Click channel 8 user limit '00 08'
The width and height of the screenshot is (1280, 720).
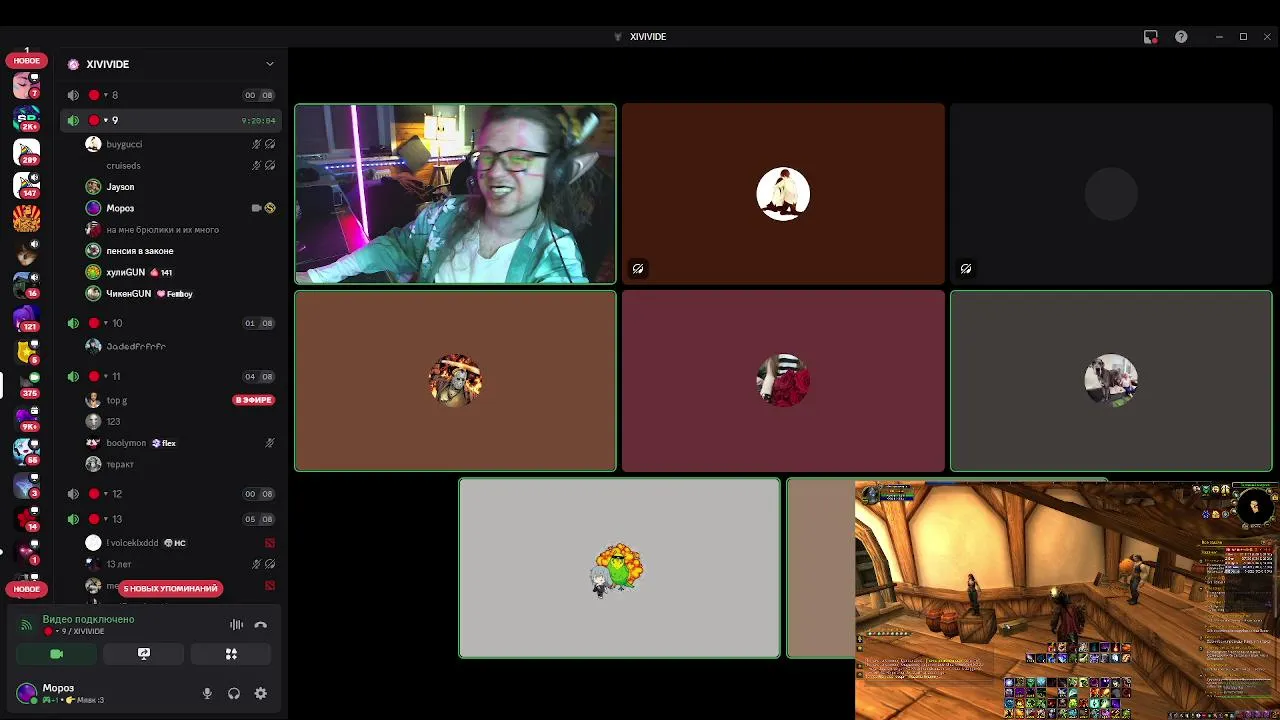point(258,95)
